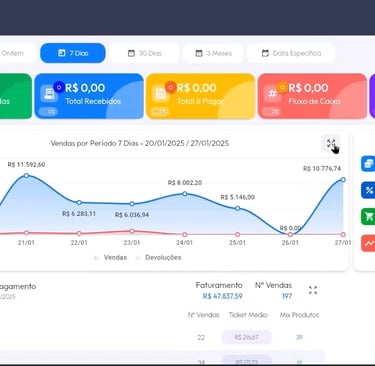Screen dimensions: 375x366
Task: Open the Total à Pagar yellow card
Action: 200,96
